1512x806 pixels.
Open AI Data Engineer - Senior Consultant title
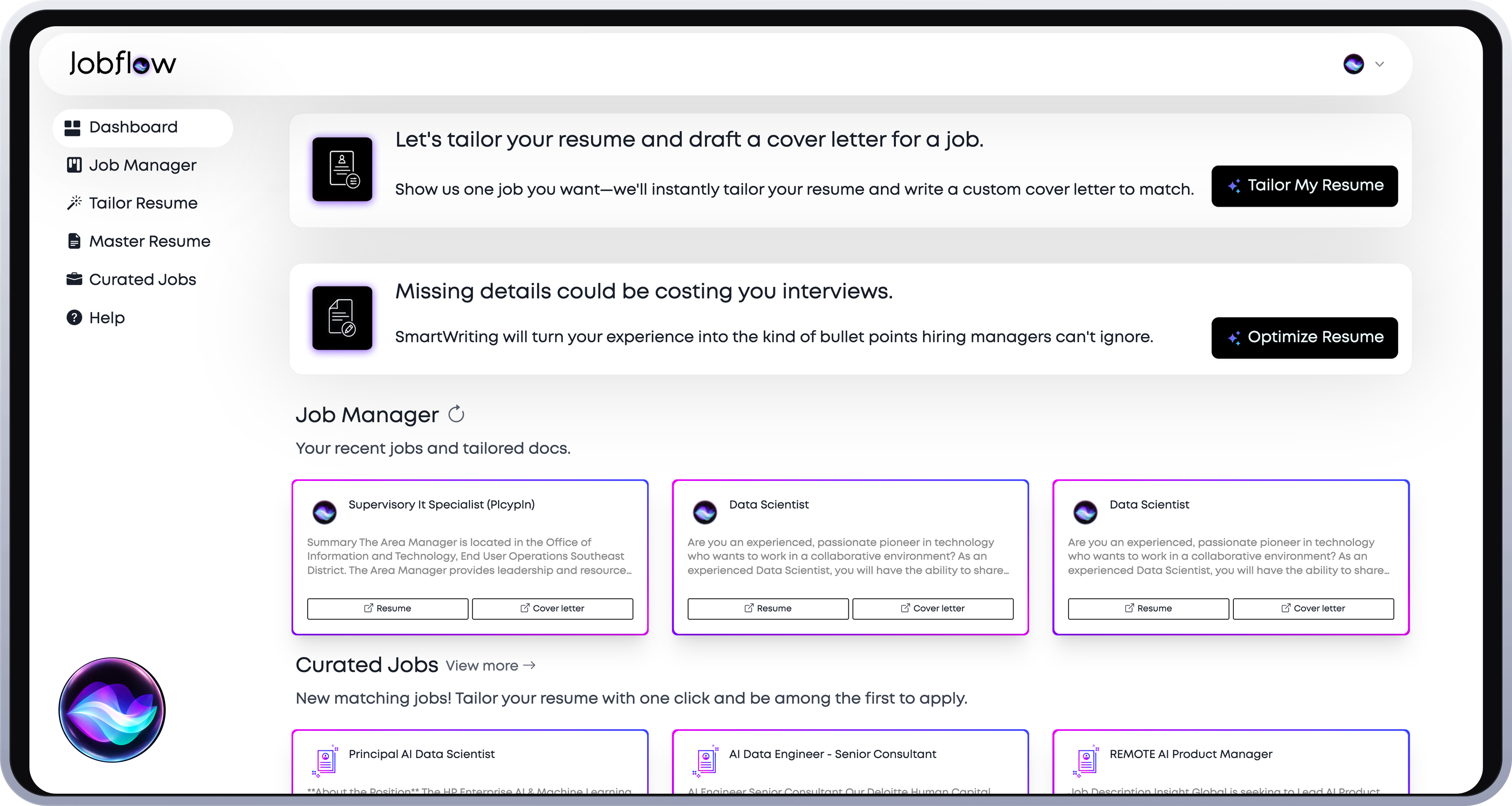(x=832, y=754)
